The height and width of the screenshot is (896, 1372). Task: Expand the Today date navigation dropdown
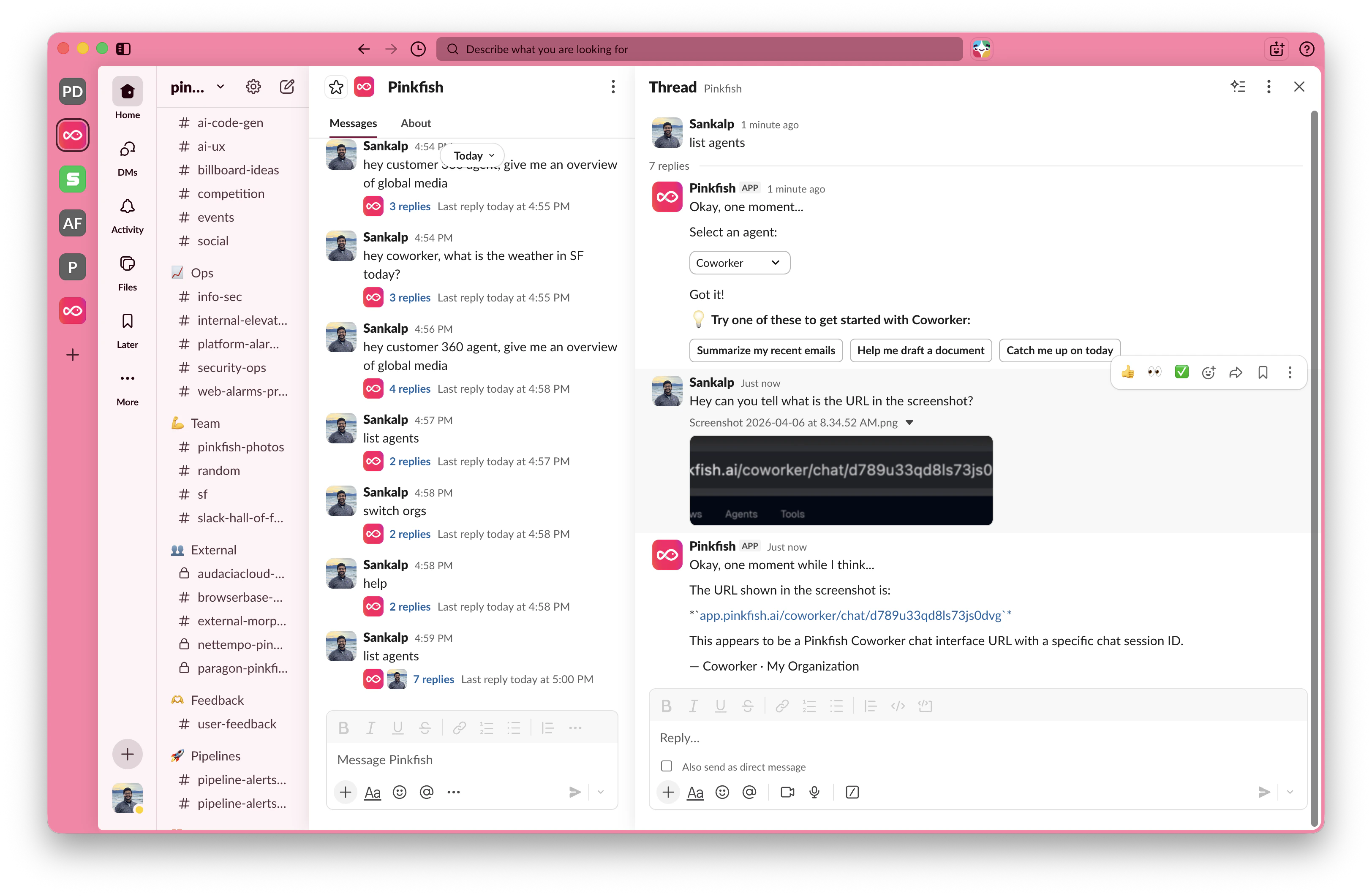pos(471,155)
